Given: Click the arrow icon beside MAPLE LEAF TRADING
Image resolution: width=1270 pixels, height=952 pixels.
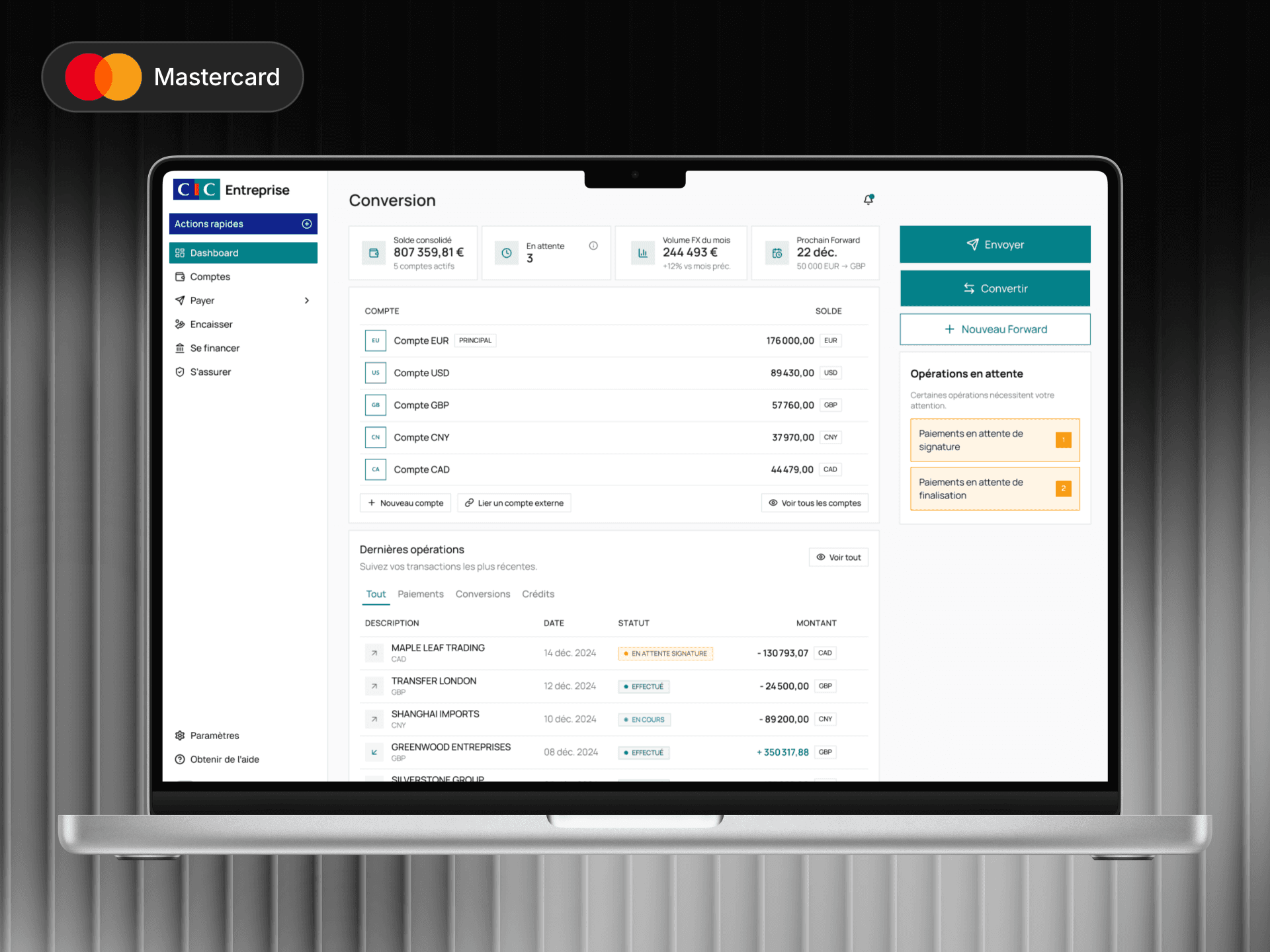Looking at the screenshot, I should click(374, 653).
